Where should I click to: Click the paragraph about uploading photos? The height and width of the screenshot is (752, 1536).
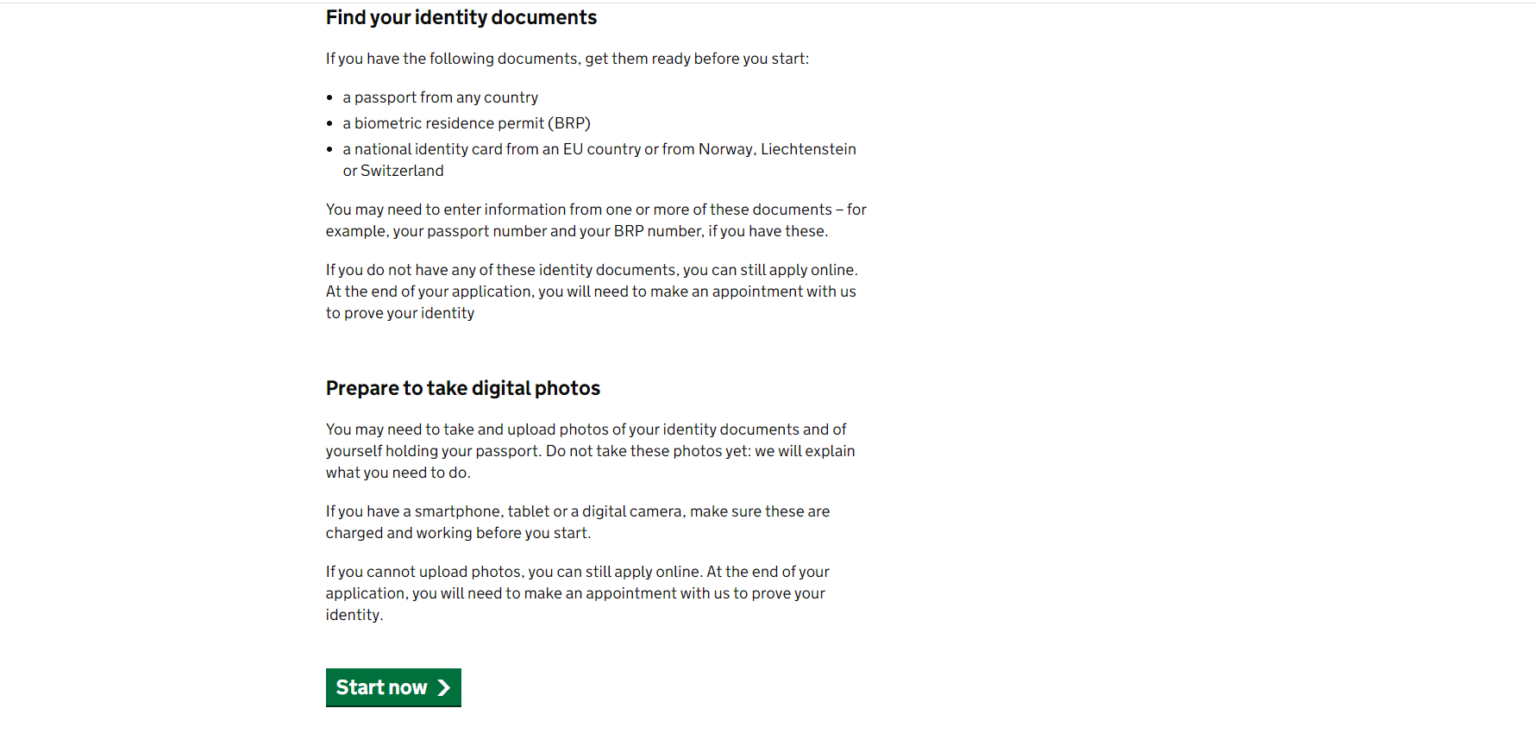tap(577, 593)
